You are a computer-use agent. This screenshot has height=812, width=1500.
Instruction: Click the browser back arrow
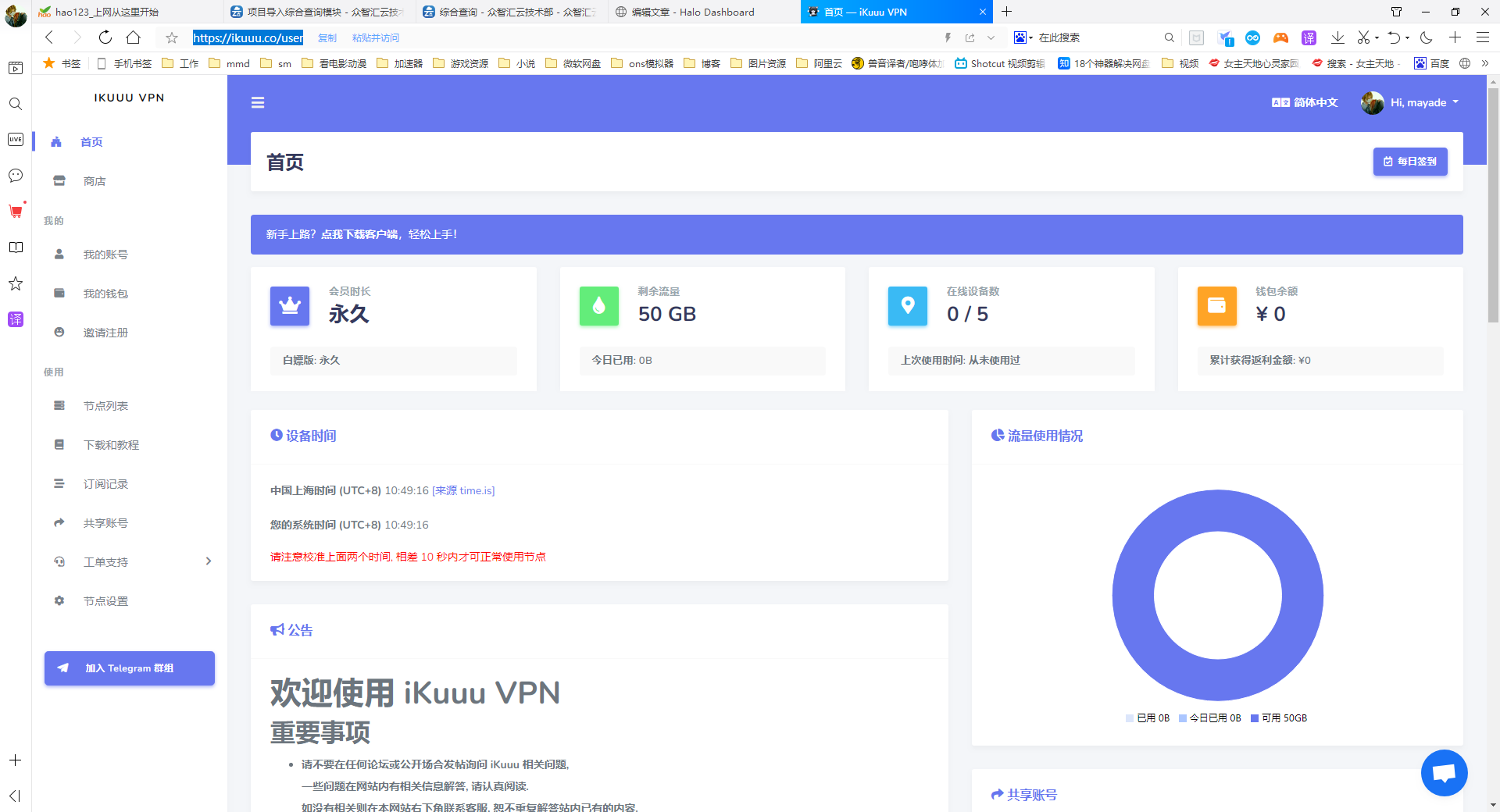coord(49,37)
